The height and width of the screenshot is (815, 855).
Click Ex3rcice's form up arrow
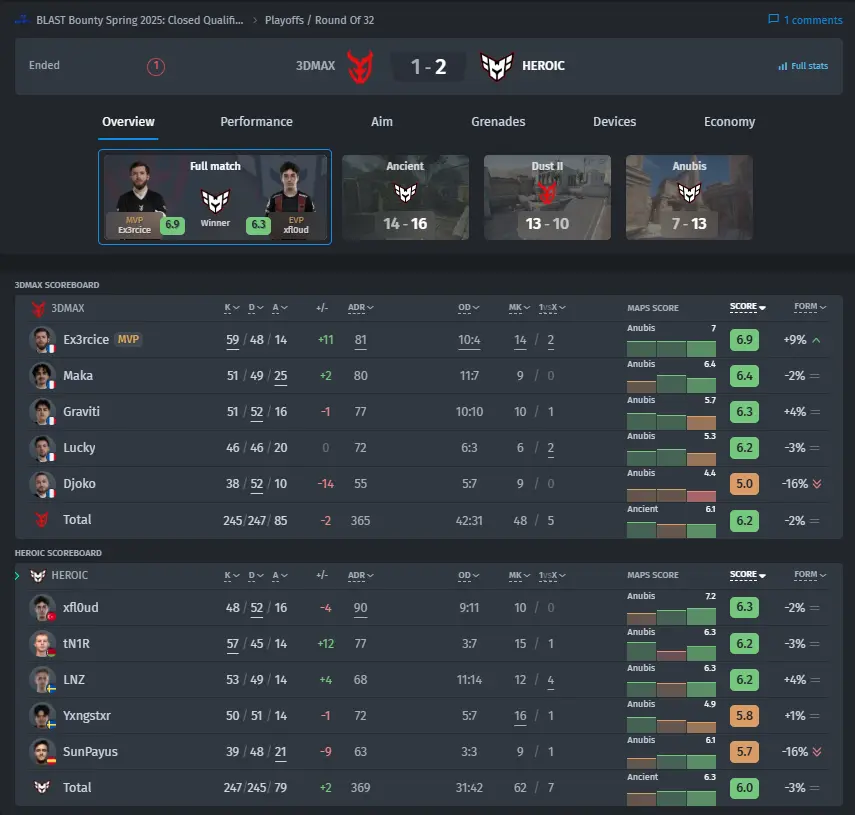tap(816, 340)
